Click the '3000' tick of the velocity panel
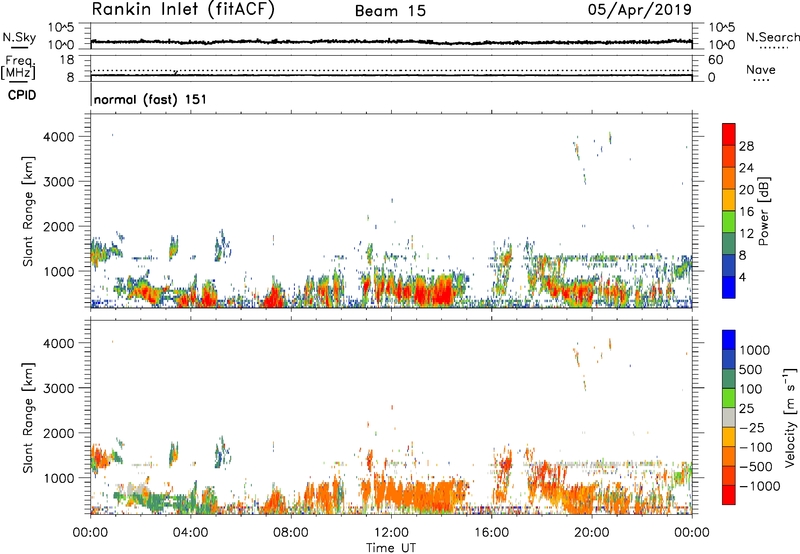This screenshot has height=554, width=800. coord(59,388)
